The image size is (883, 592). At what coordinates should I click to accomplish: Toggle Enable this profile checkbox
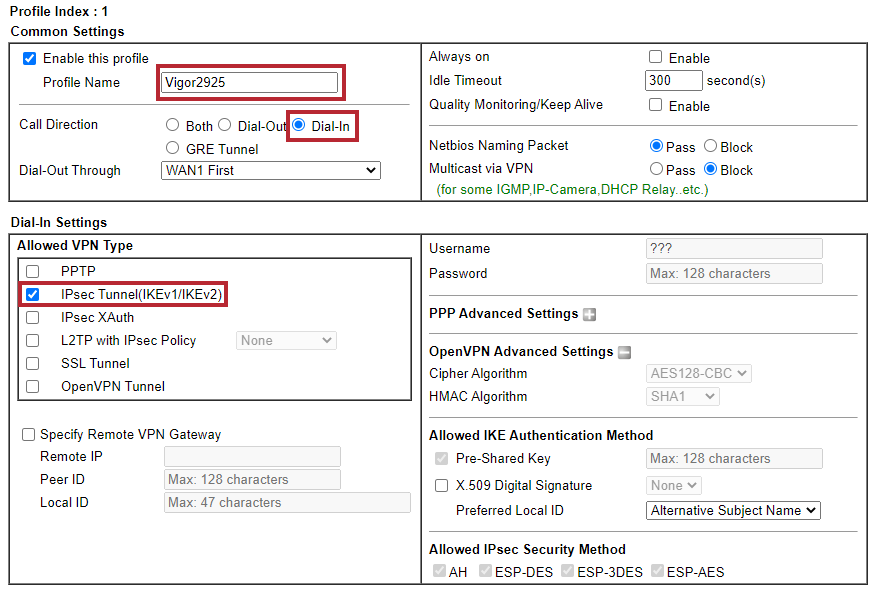(29, 59)
